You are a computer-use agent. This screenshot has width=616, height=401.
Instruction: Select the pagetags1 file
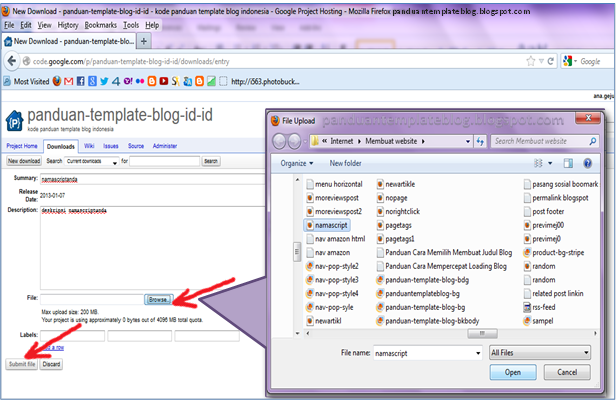396,239
